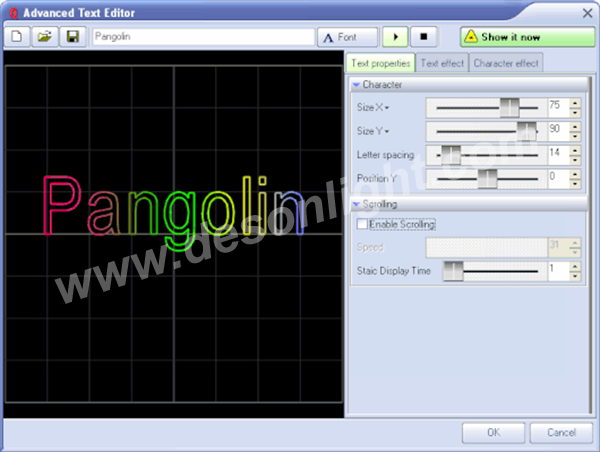The image size is (600, 452).
Task: Switch to Text effect tab
Action: point(442,63)
